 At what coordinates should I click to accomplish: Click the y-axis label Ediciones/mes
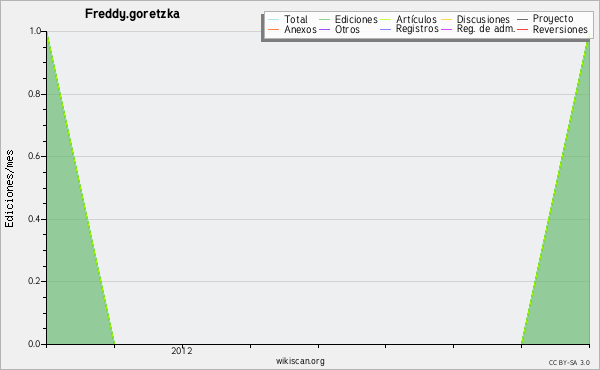[9, 189]
